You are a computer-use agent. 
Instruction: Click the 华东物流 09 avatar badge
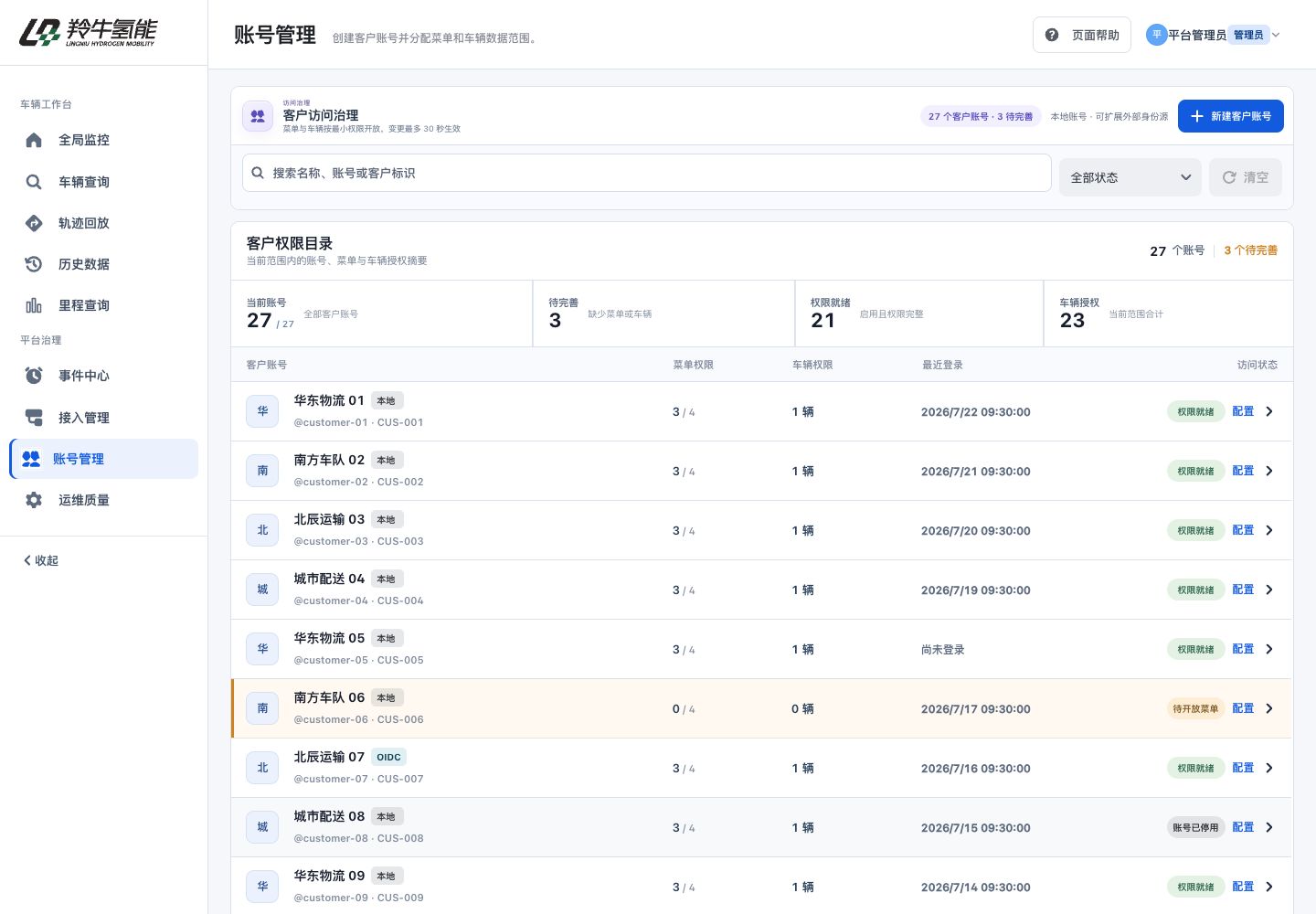(x=262, y=887)
